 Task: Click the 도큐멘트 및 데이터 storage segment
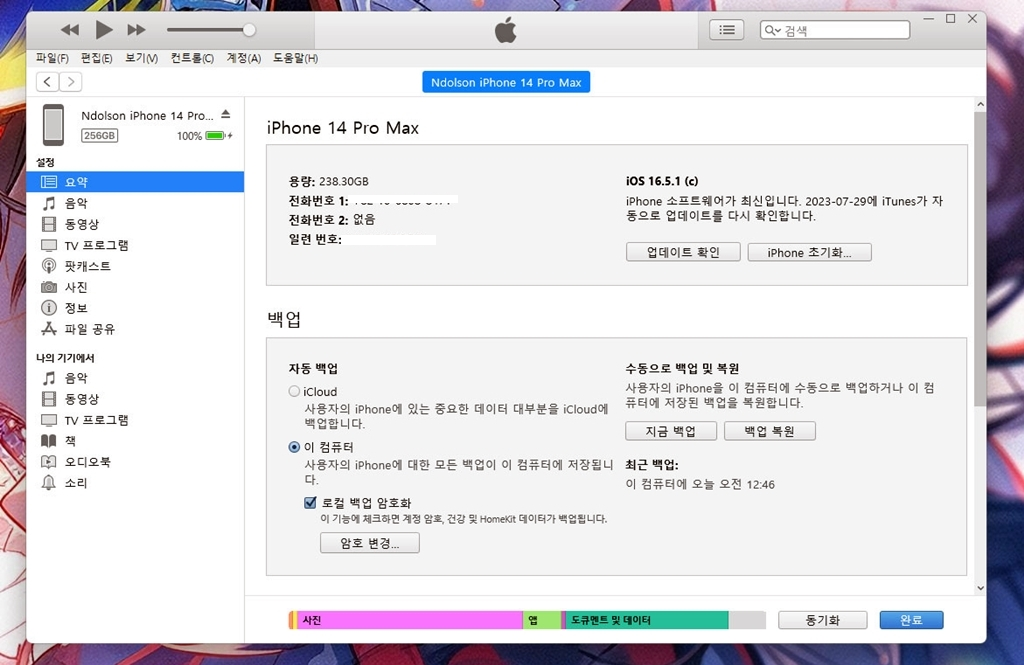pos(647,620)
